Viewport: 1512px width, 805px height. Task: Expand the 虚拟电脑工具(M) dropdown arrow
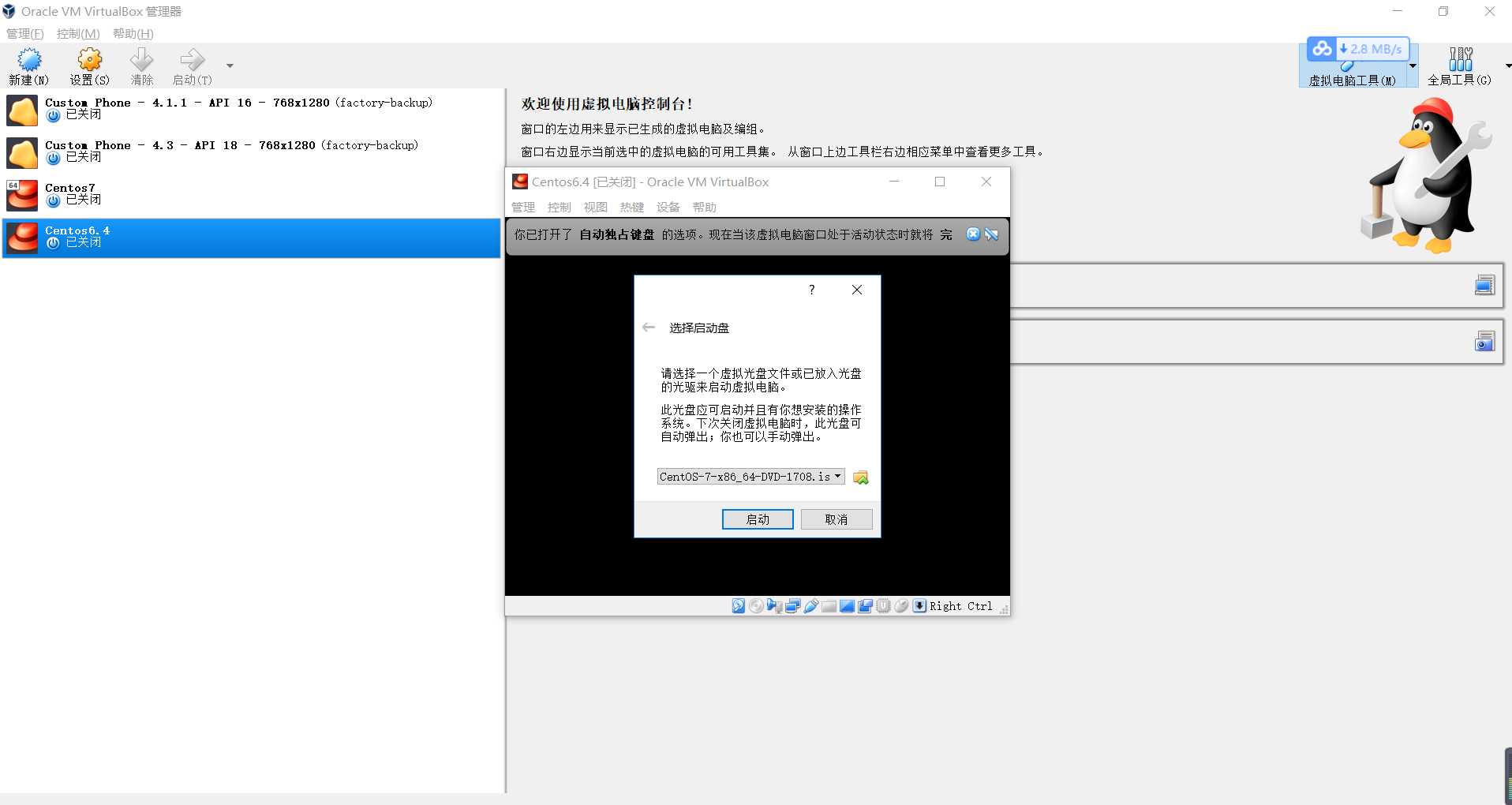pyautogui.click(x=1413, y=66)
